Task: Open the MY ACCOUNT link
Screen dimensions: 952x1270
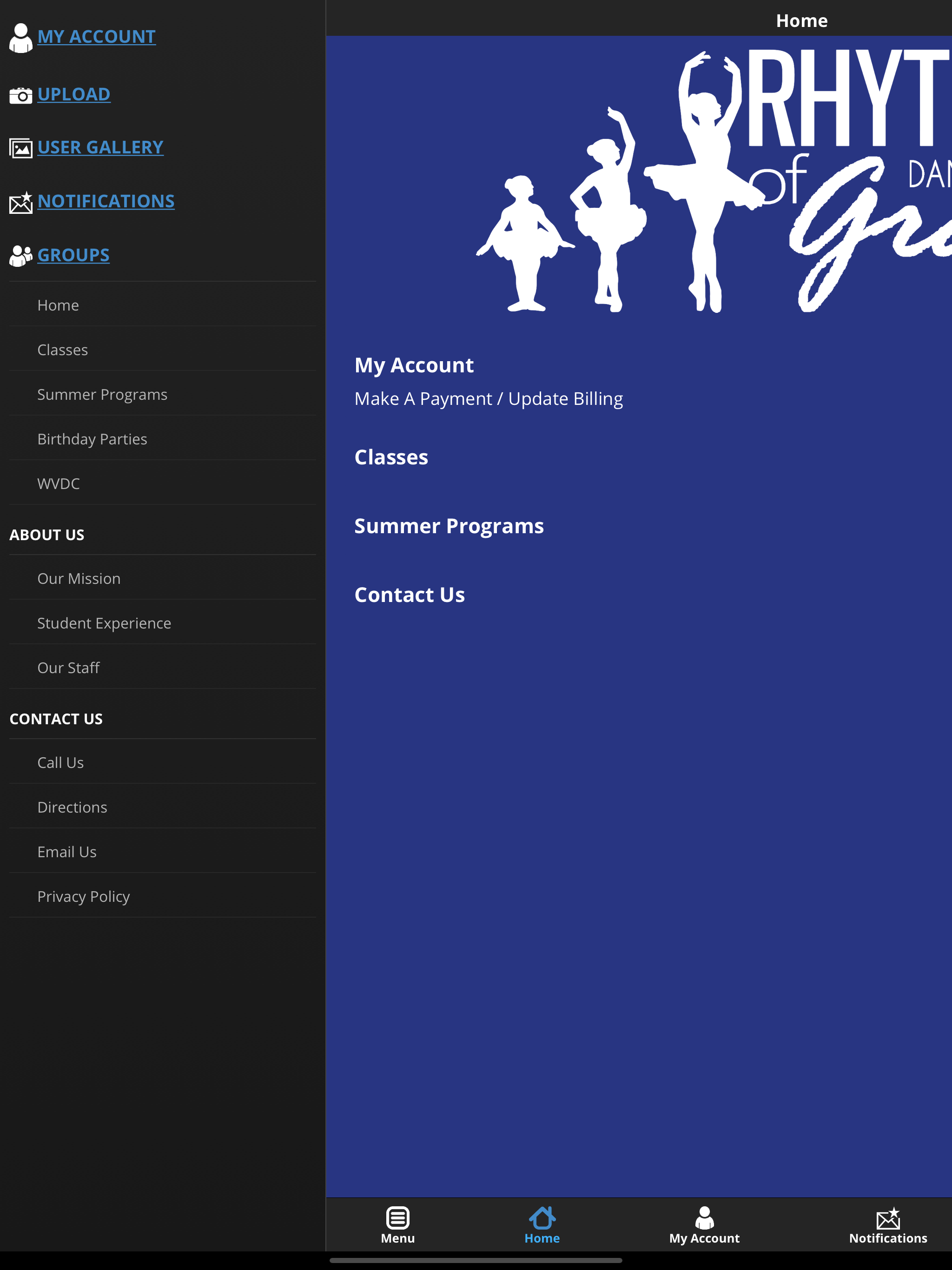Action: tap(97, 37)
